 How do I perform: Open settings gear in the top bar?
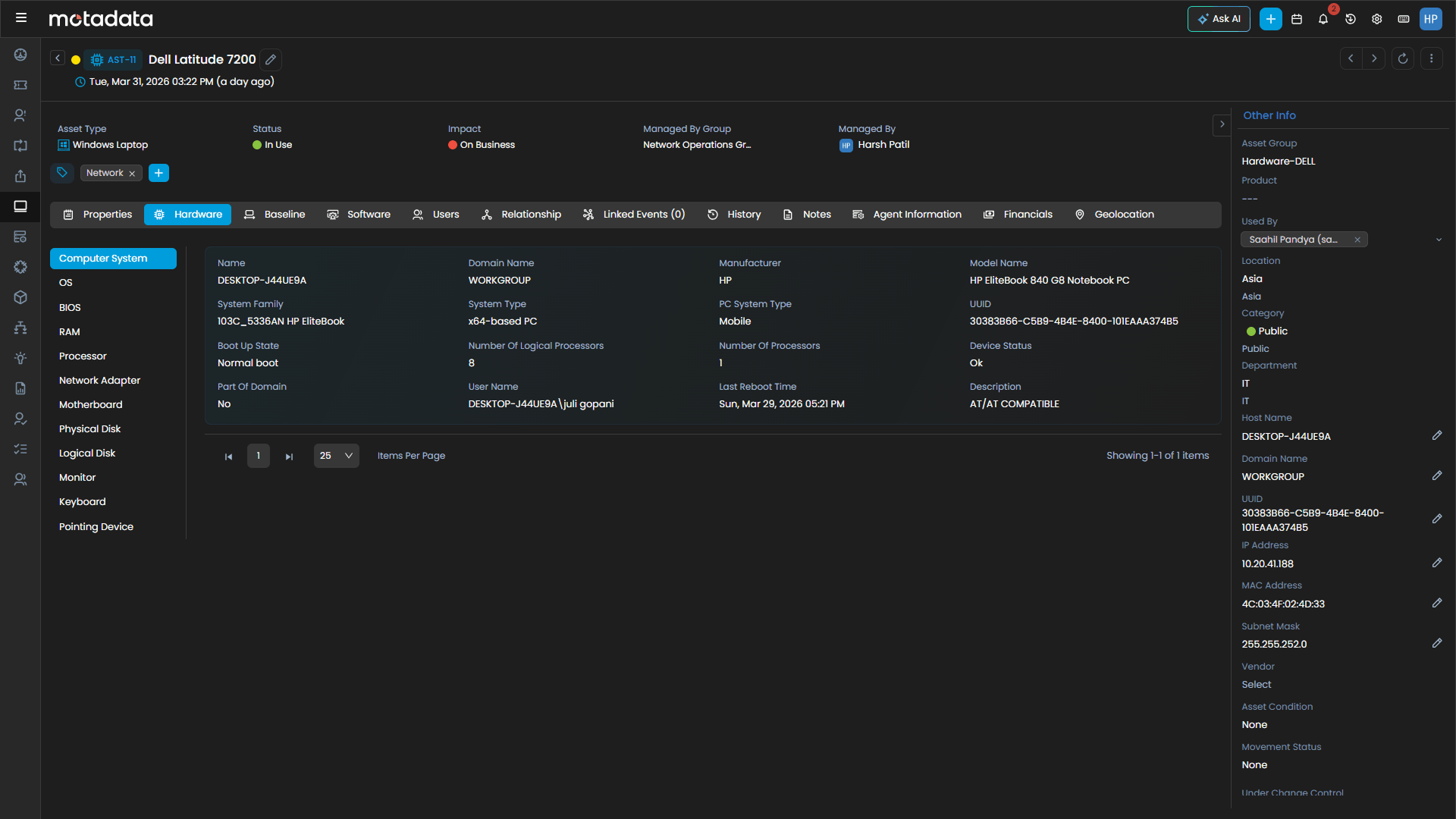point(1377,19)
